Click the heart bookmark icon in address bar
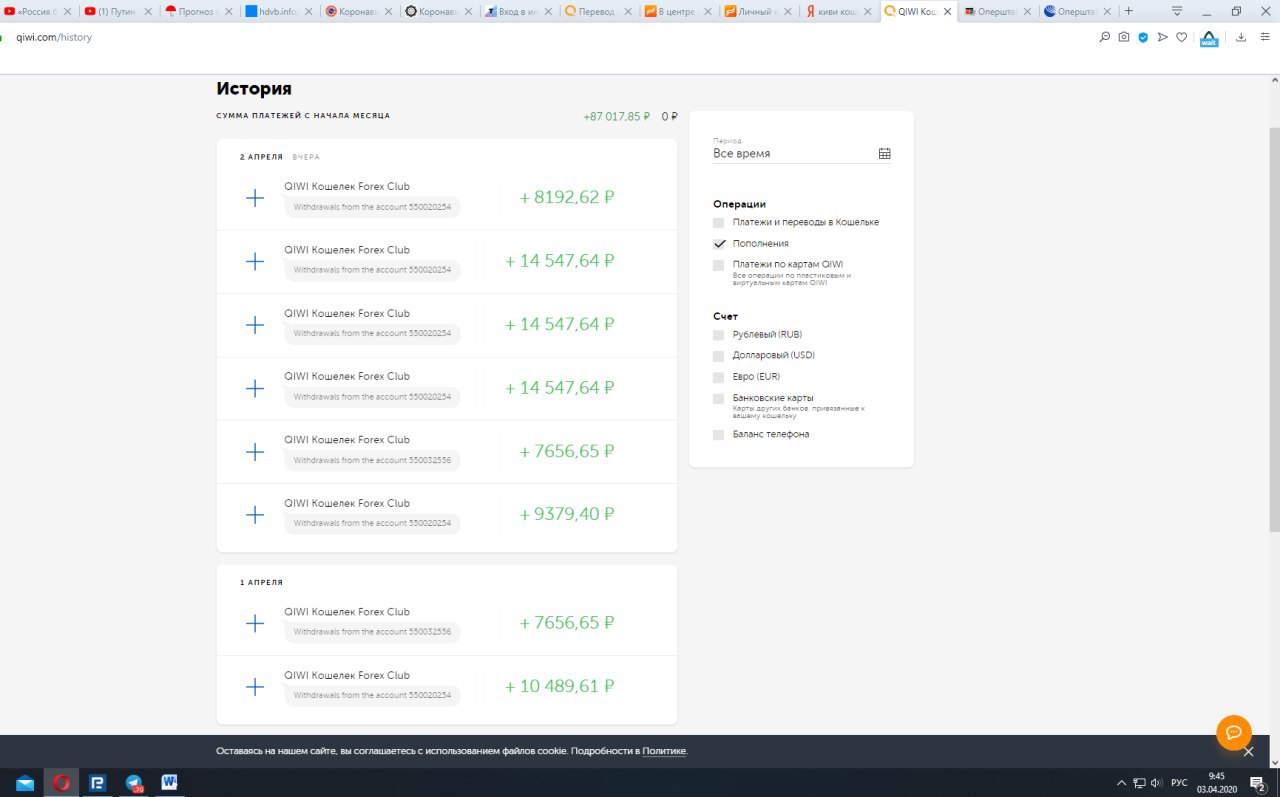This screenshot has height=797, width=1280. pyautogui.click(x=1181, y=37)
